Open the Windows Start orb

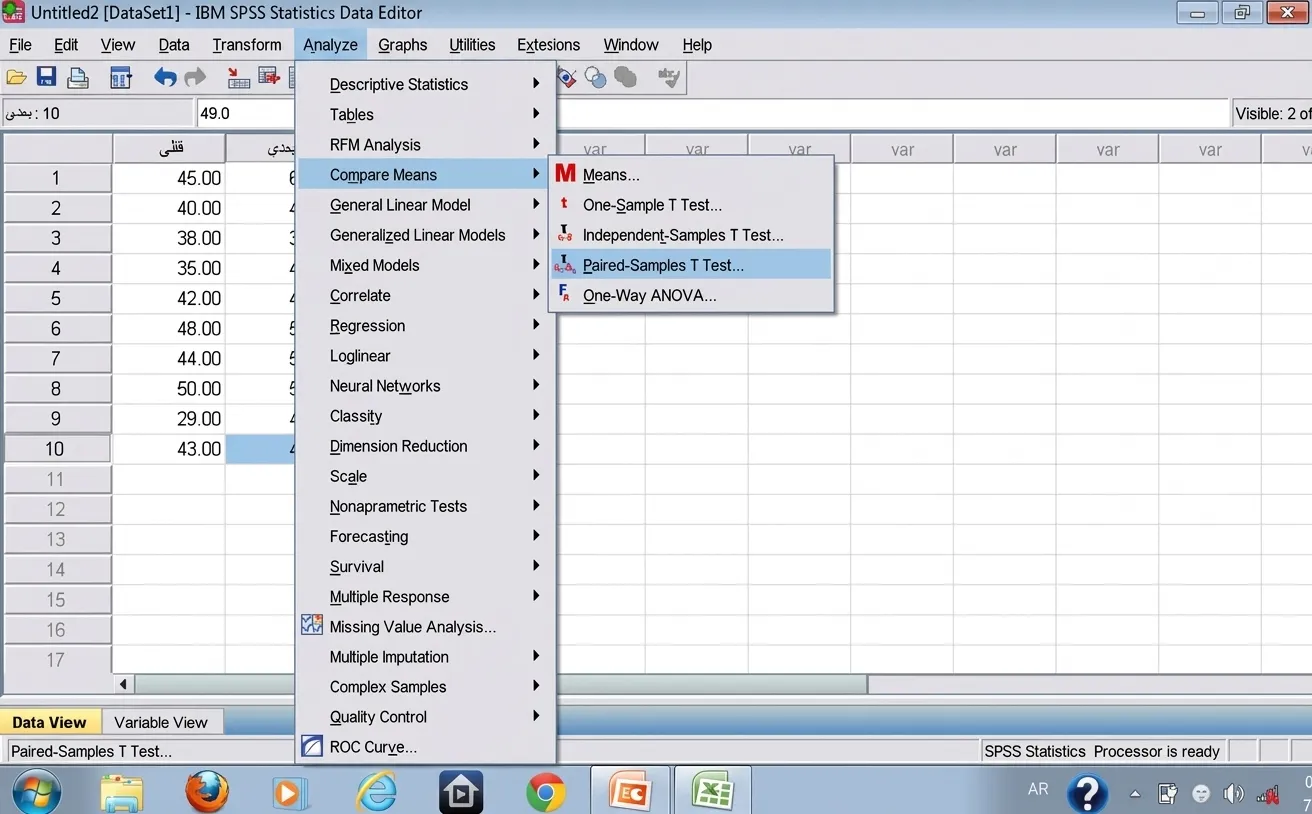point(37,793)
